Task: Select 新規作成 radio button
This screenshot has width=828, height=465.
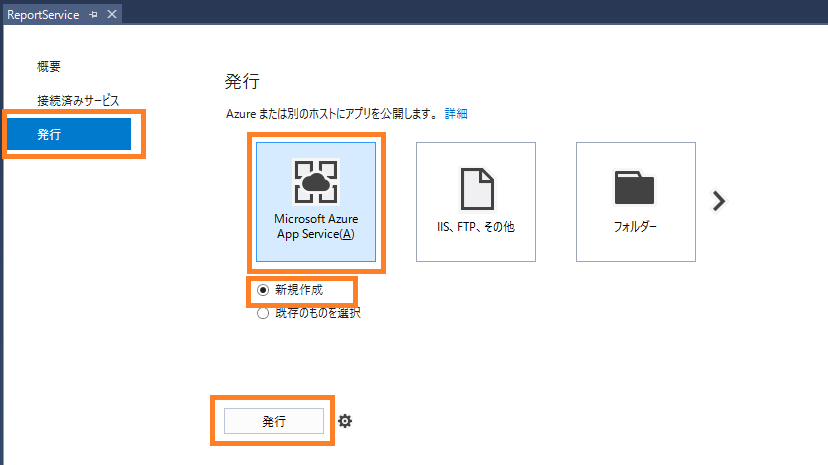Action: pyautogui.click(x=263, y=290)
